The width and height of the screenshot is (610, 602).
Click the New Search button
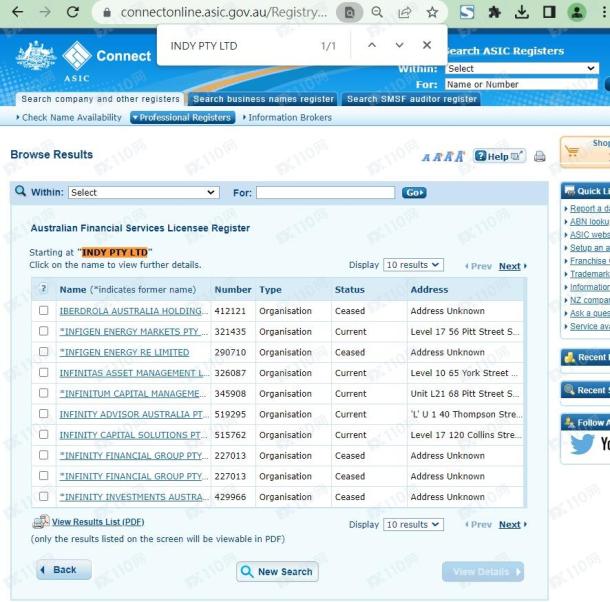click(277, 572)
